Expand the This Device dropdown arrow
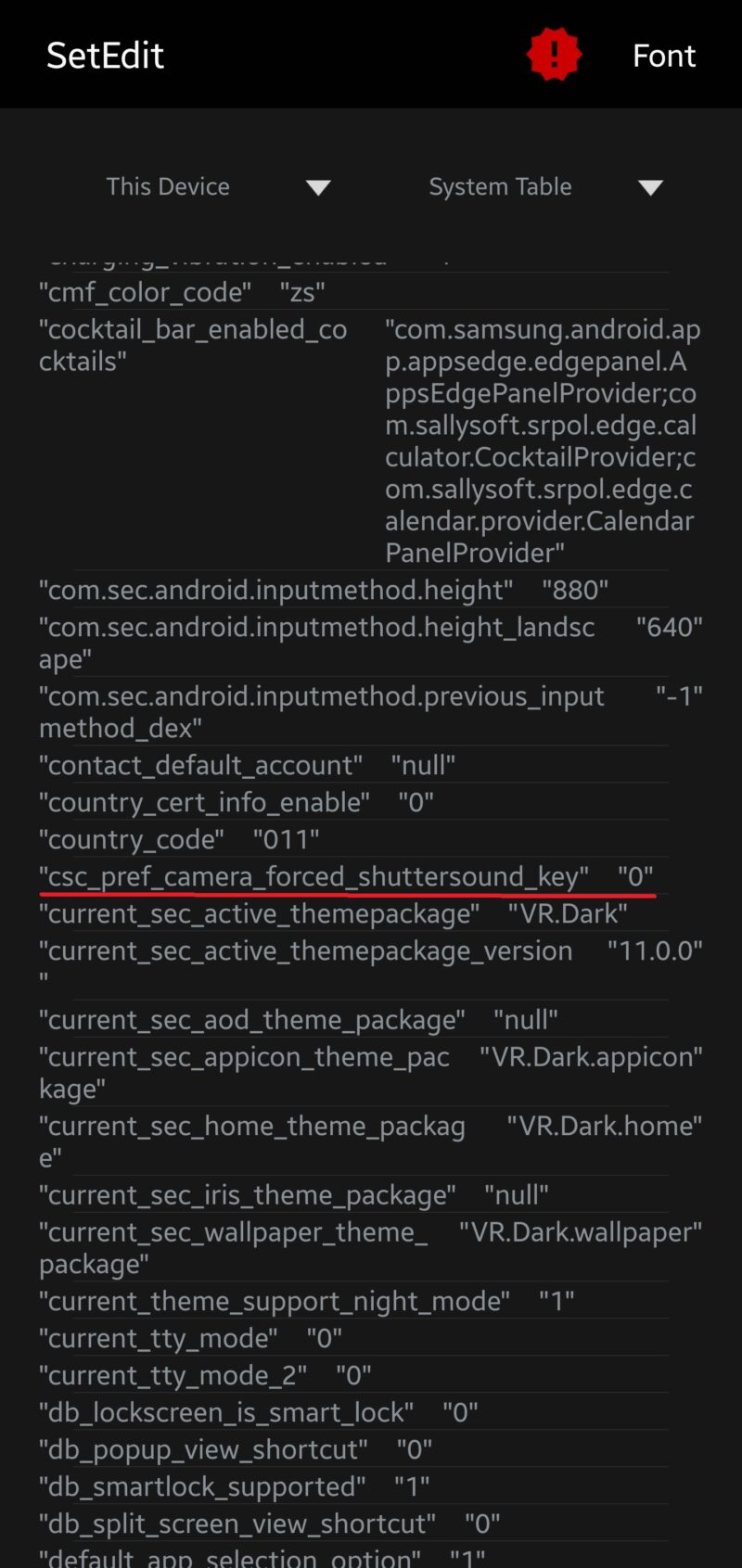The height and width of the screenshot is (1568, 742). (318, 187)
